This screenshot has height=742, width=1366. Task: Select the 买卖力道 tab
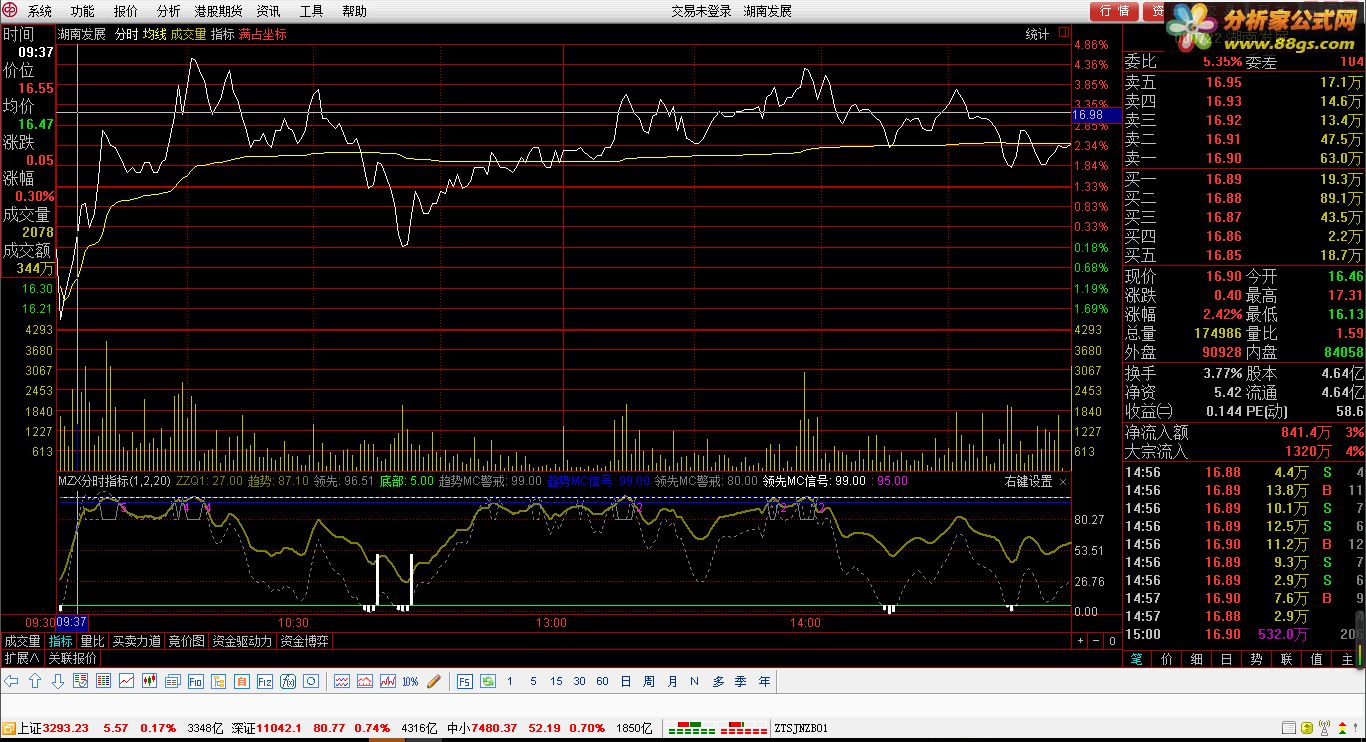coord(136,641)
